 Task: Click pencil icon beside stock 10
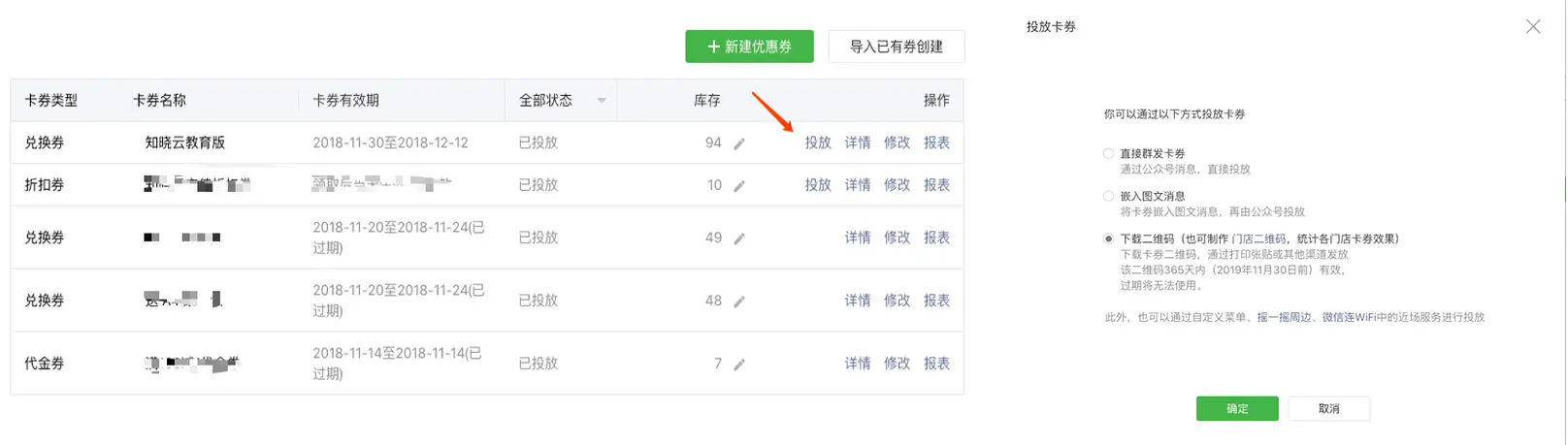[x=739, y=186]
